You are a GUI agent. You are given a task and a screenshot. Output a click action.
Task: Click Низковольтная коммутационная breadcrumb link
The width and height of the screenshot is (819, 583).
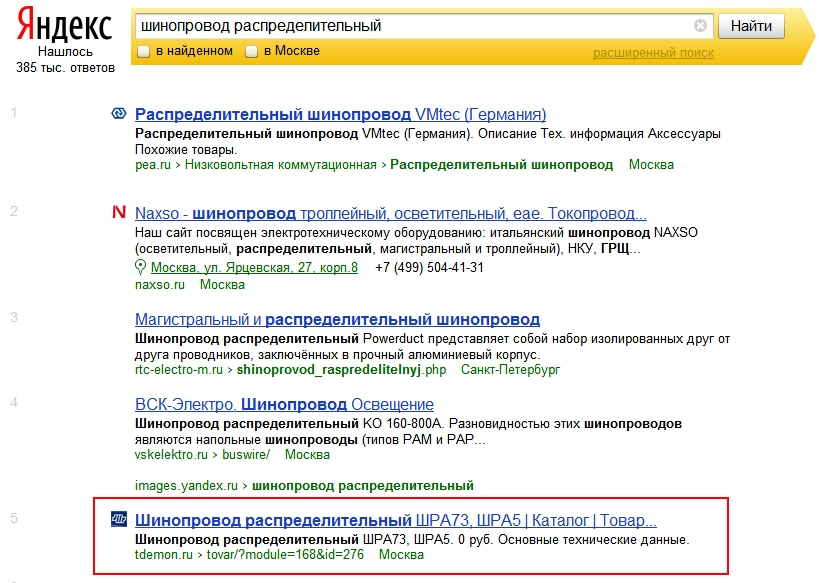[x=280, y=165]
